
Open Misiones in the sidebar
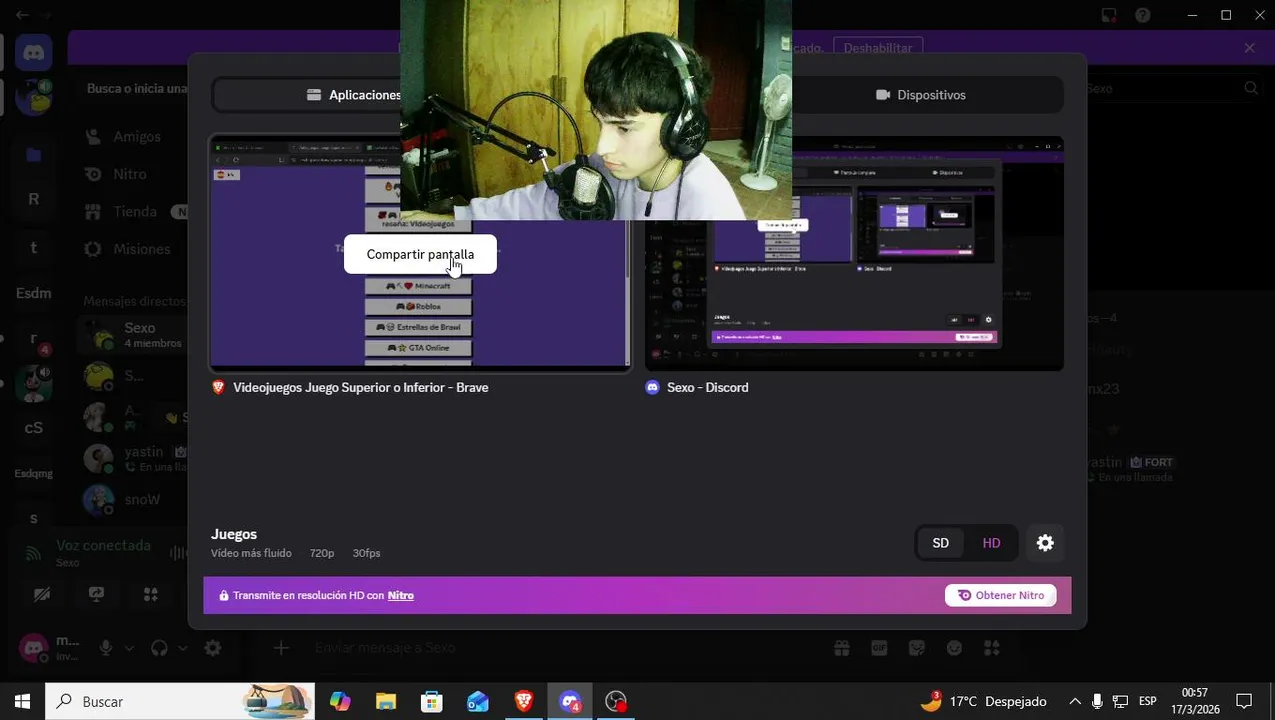point(141,249)
